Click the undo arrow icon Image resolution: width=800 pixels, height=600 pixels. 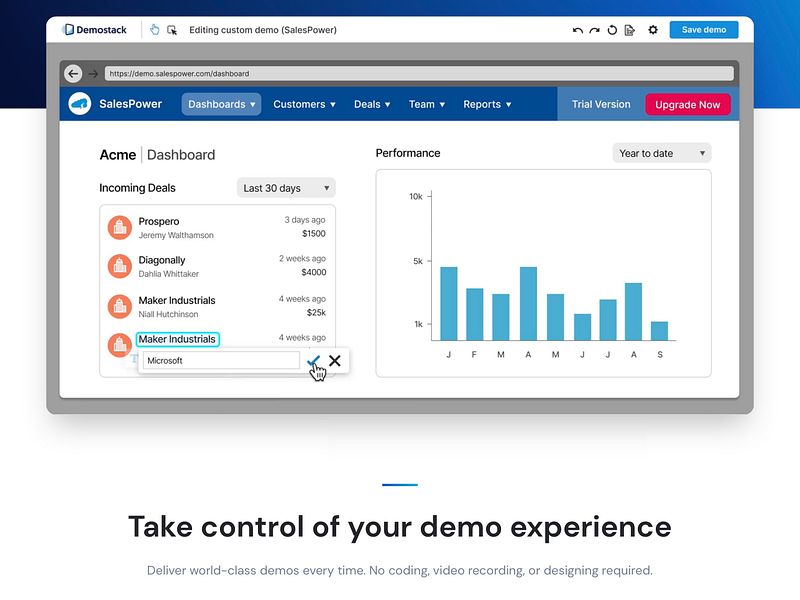coord(578,30)
